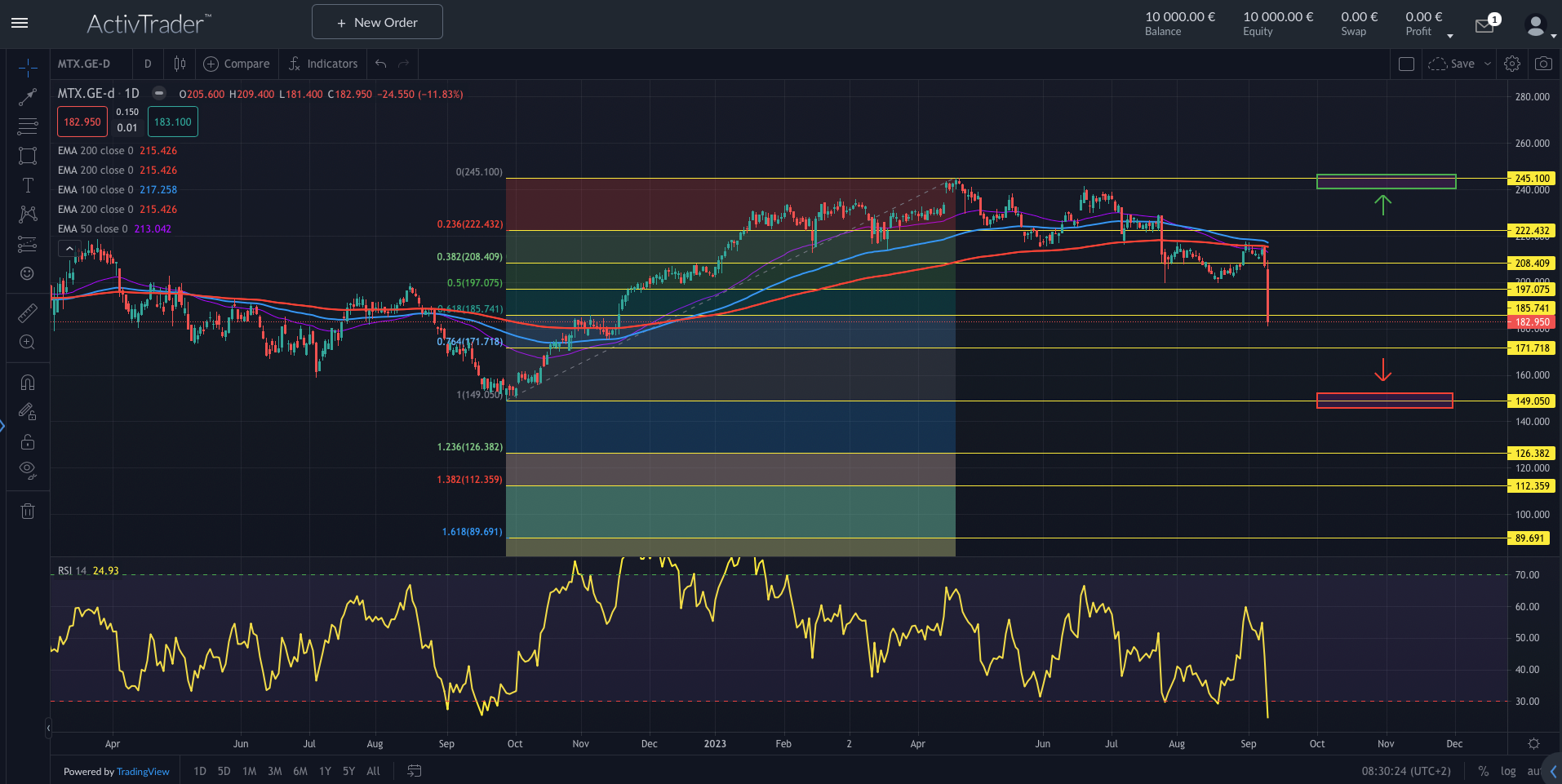
Task: Expand the Save layout dropdown arrow
Action: tap(1488, 64)
